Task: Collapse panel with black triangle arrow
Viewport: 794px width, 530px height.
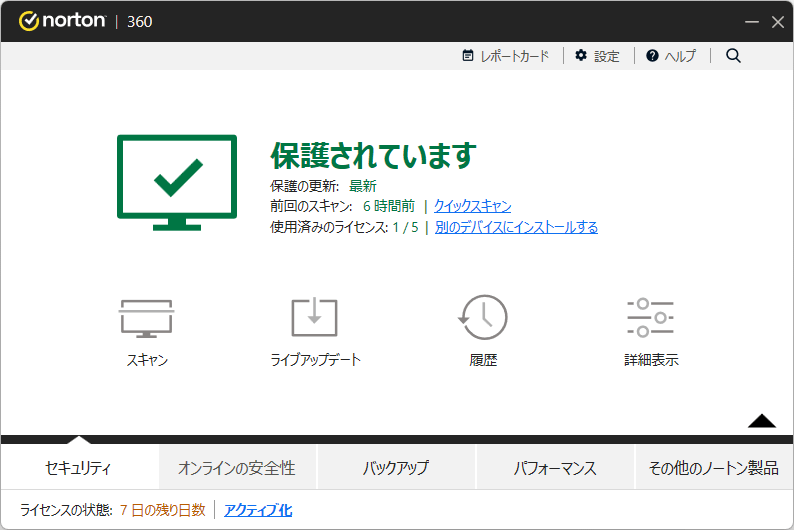Action: pos(762,421)
